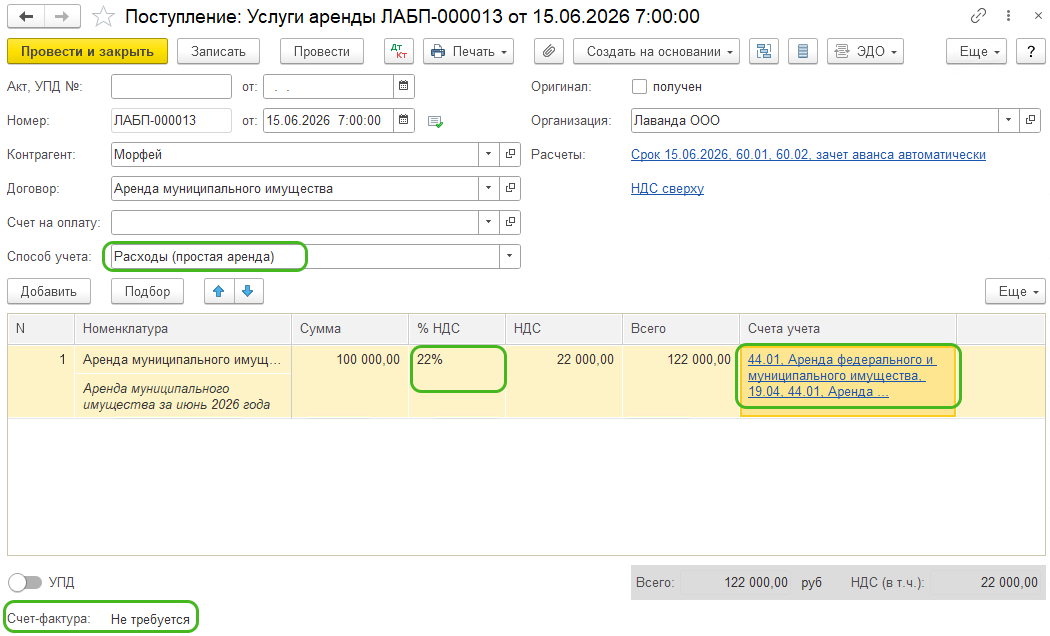This screenshot has height=636, width=1050.
Task: Focus the Акт, УПД № input field
Action: click(x=171, y=86)
